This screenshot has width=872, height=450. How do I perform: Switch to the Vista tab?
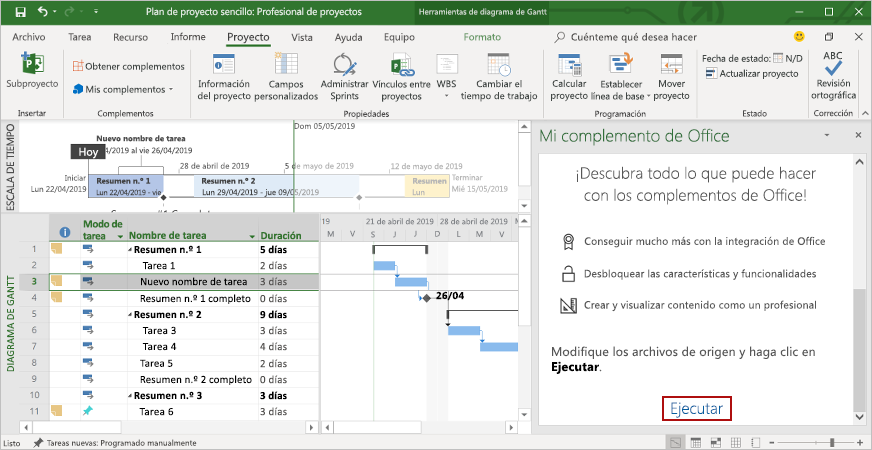pyautogui.click(x=302, y=37)
